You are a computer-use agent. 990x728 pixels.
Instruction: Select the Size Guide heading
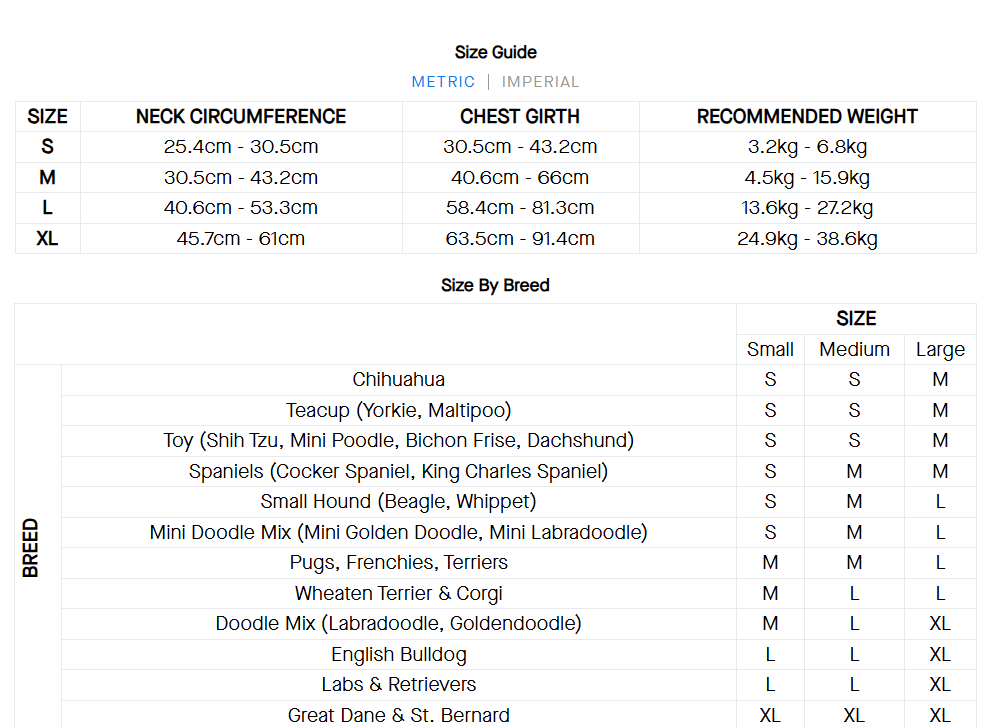(x=495, y=52)
